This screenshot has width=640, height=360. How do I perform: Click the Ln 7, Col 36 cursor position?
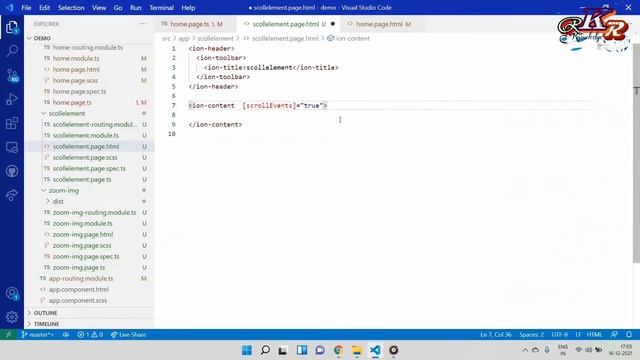coord(496,334)
